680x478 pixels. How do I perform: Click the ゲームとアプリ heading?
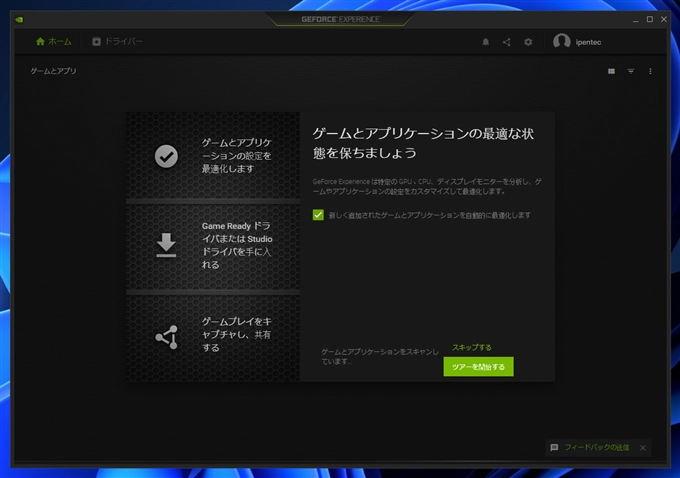[x=53, y=71]
